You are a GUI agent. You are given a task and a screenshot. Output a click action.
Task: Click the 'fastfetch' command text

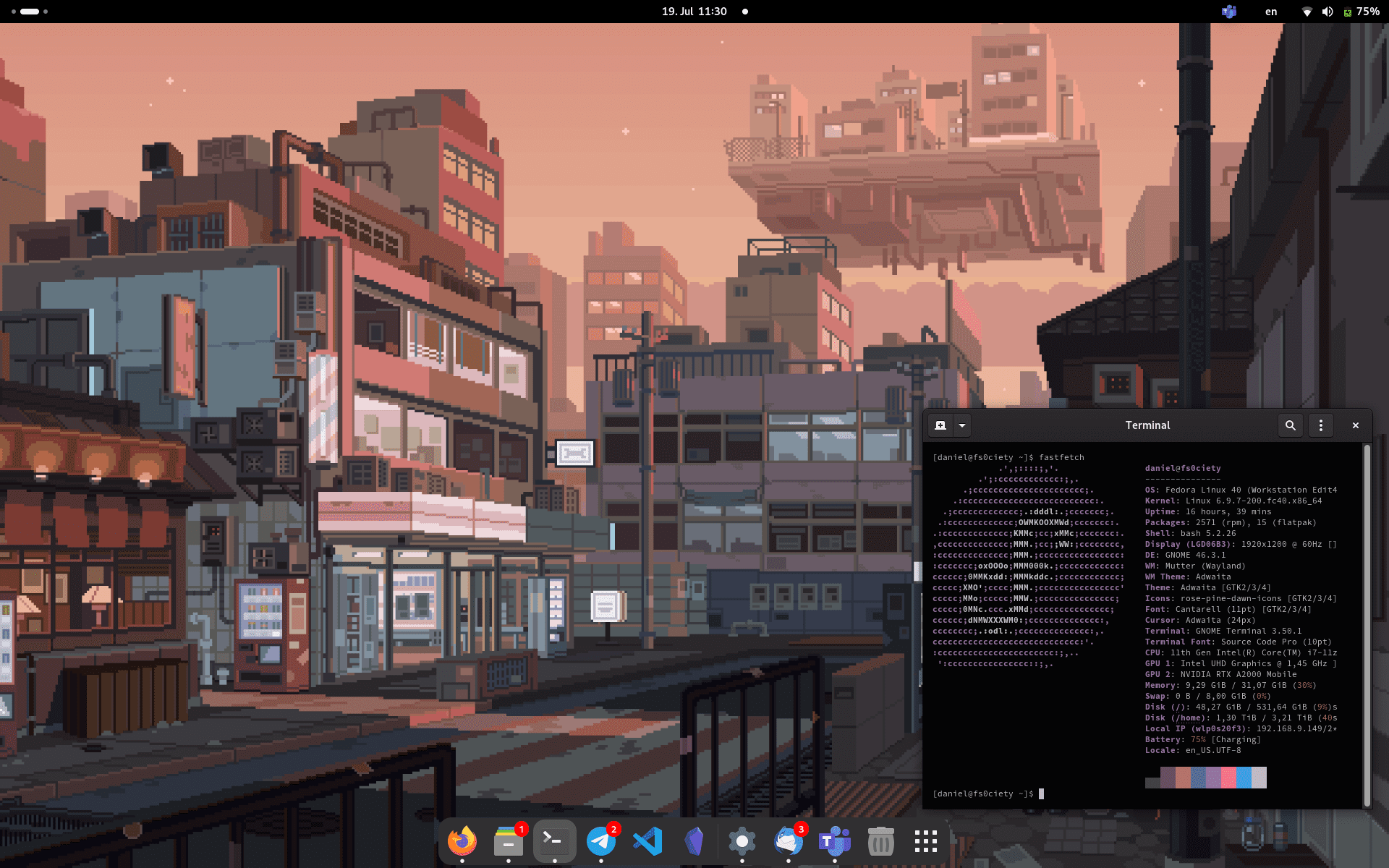pyautogui.click(x=1061, y=457)
